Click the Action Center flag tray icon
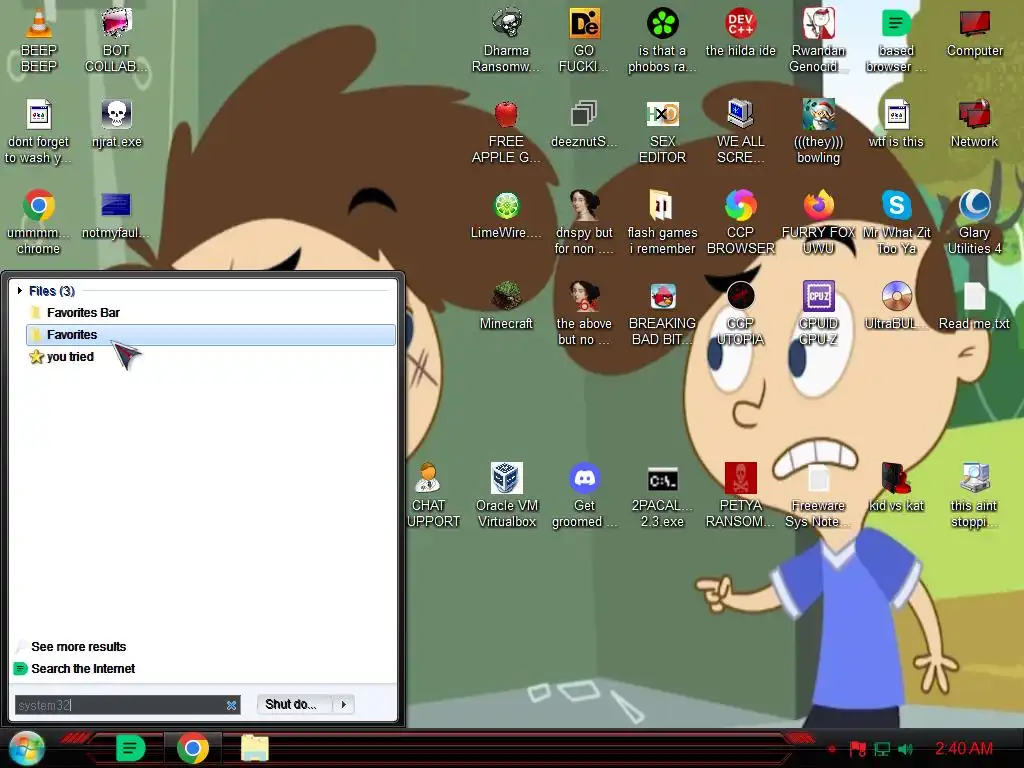This screenshot has width=1024, height=768. (x=857, y=748)
